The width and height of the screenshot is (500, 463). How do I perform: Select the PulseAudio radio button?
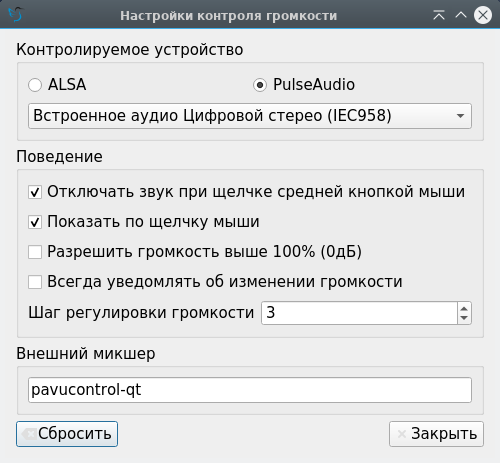click(260, 85)
